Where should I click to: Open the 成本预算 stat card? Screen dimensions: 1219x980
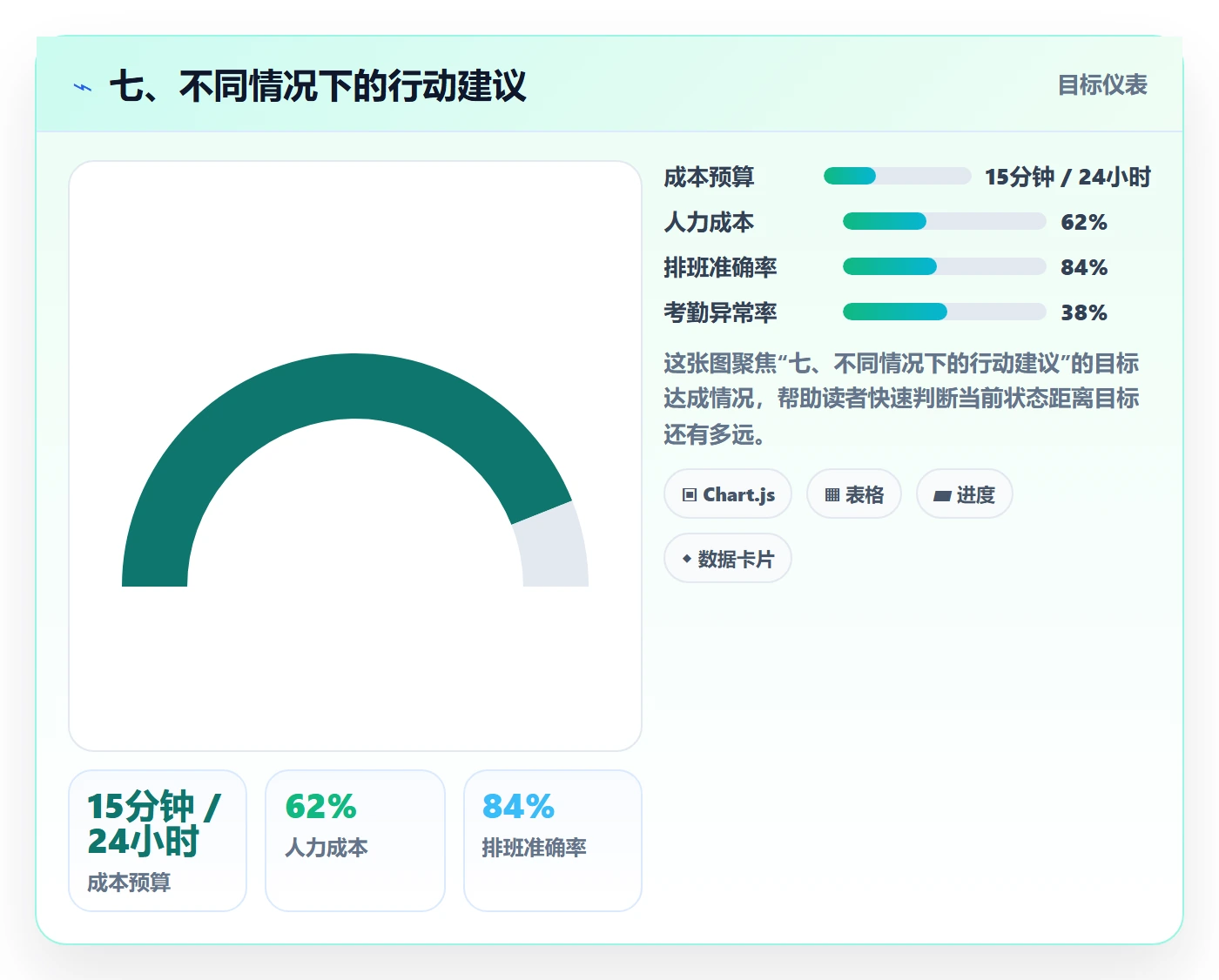click(158, 841)
